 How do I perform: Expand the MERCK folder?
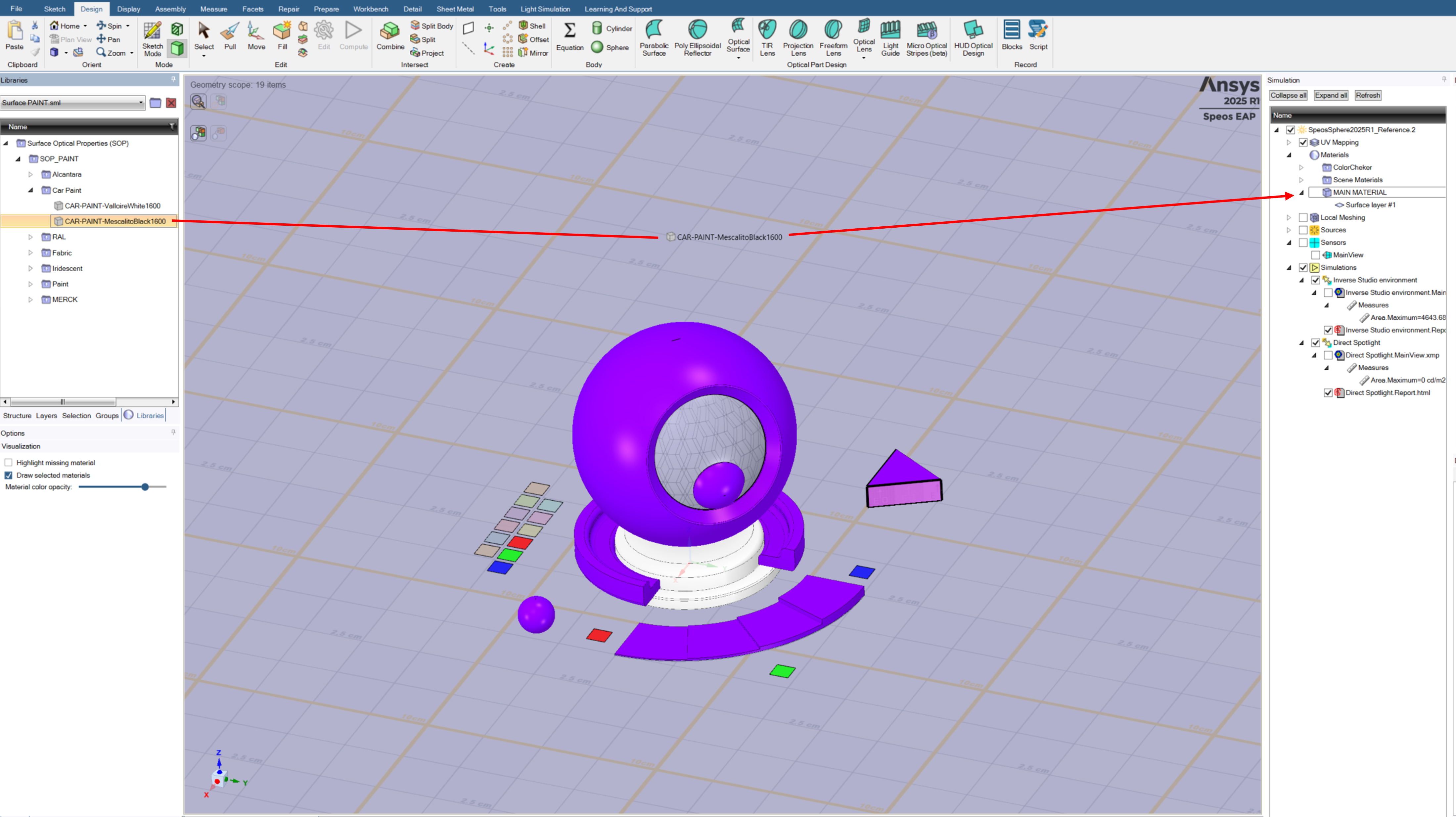(x=30, y=300)
